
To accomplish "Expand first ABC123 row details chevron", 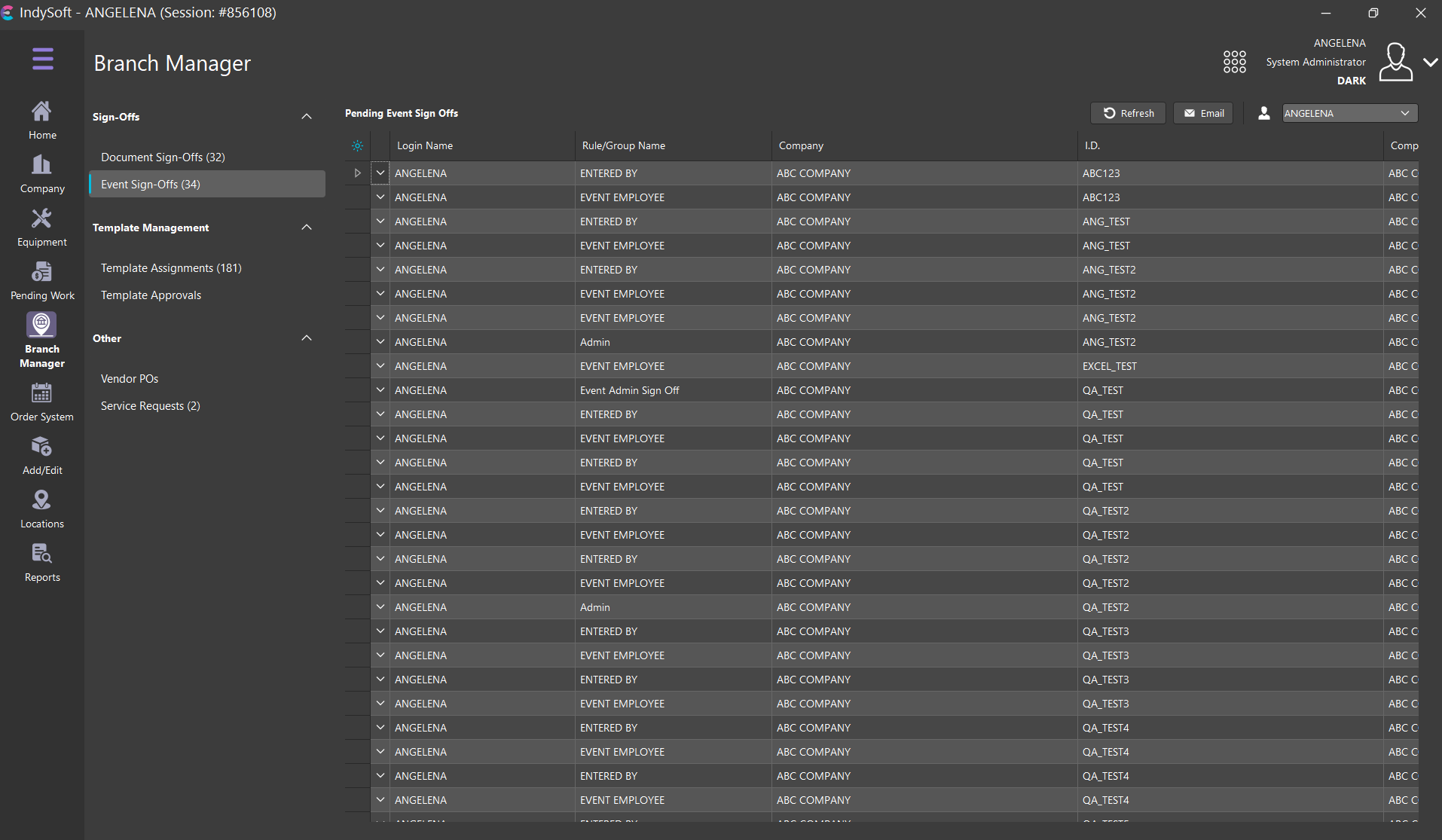I will [380, 173].
